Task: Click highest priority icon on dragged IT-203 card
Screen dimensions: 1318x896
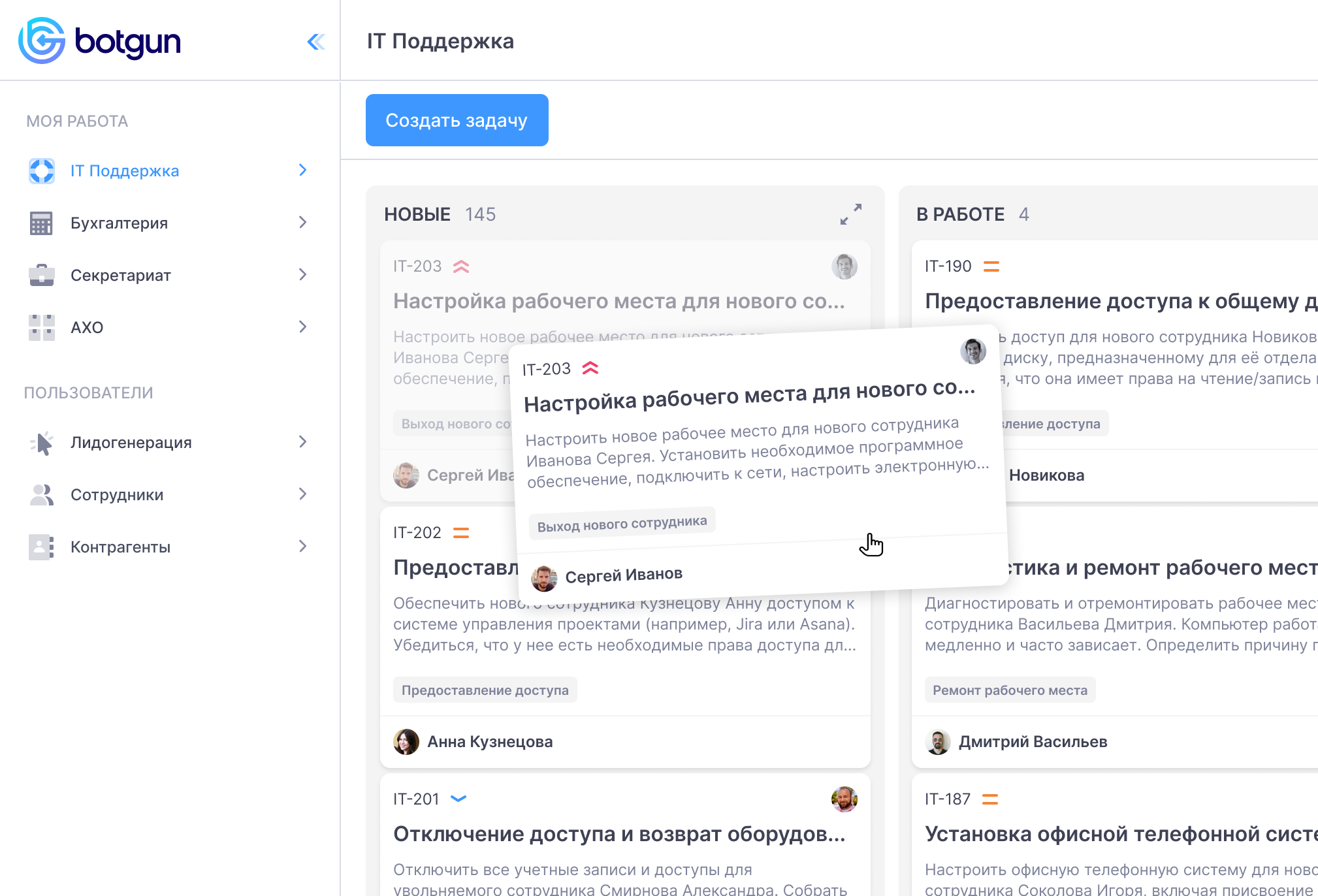Action: point(590,368)
